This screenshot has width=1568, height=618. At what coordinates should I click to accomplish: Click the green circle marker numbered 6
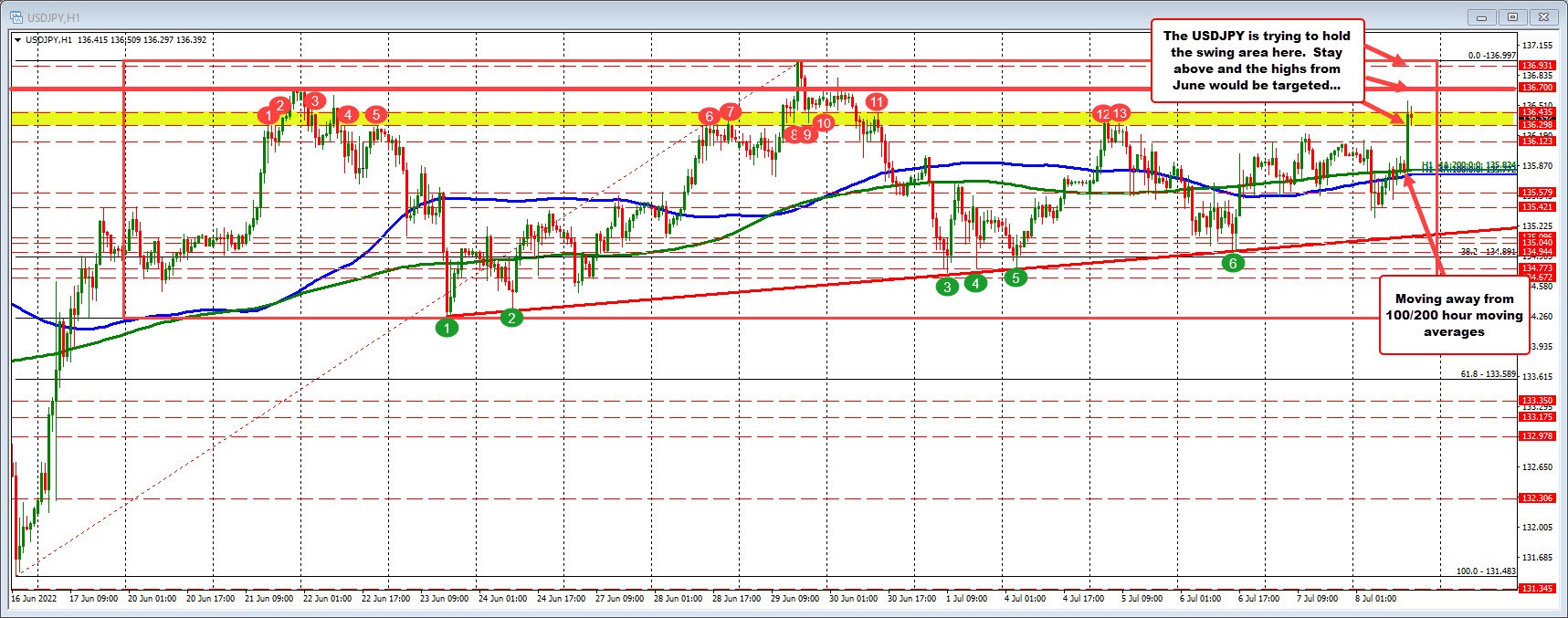pyautogui.click(x=1233, y=263)
